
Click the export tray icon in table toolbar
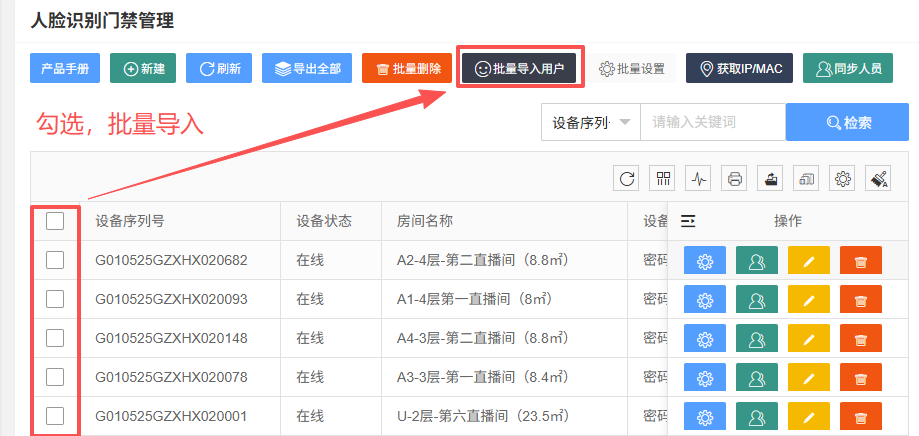point(771,178)
